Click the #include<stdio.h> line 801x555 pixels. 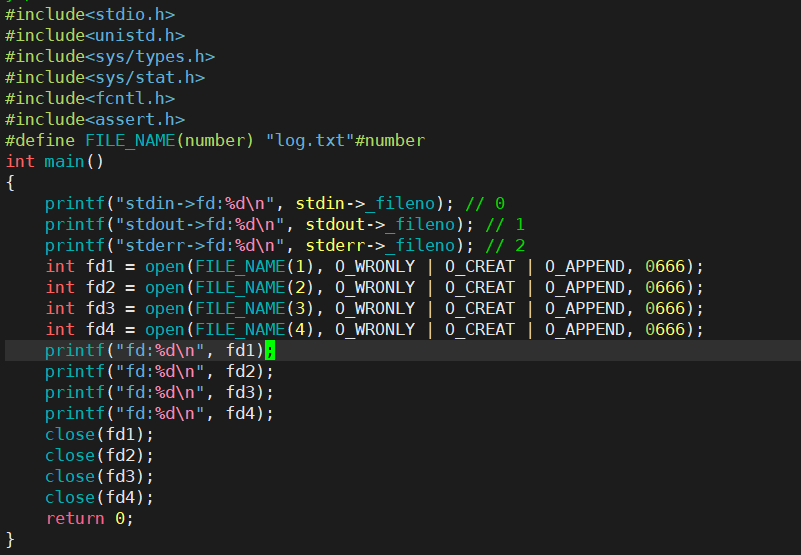(x=89, y=15)
